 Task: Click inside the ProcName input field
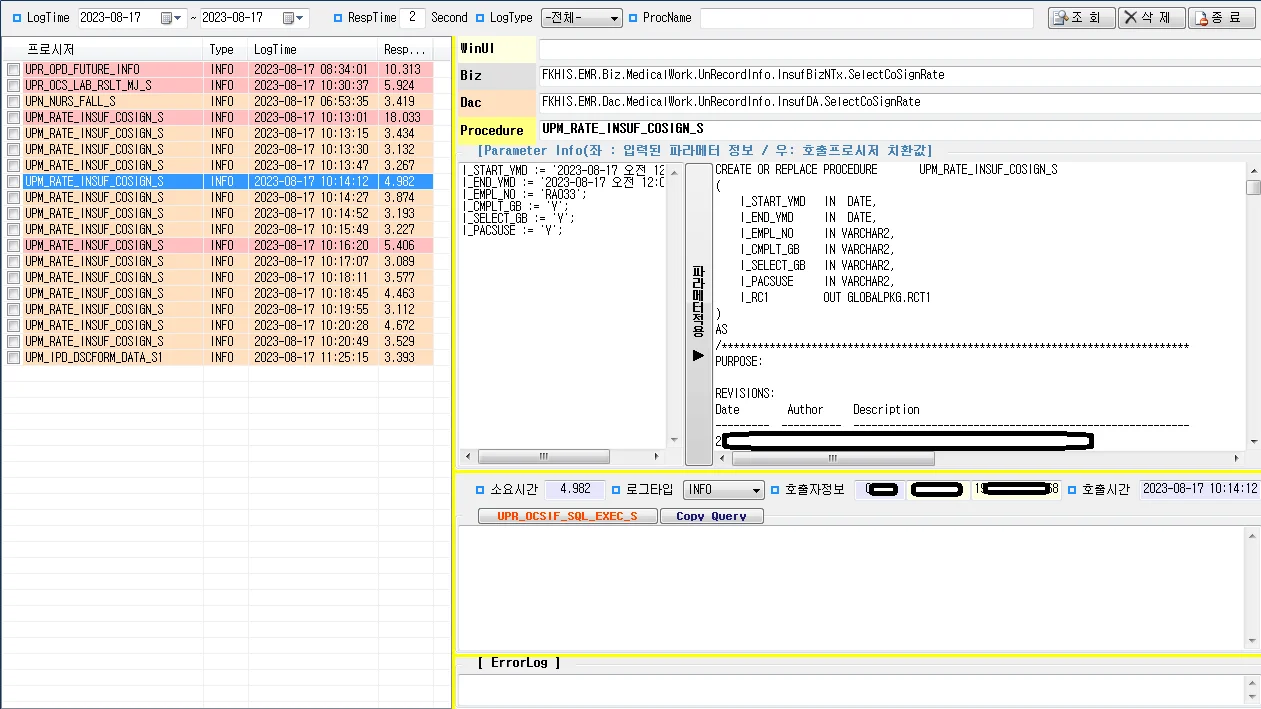(x=867, y=17)
